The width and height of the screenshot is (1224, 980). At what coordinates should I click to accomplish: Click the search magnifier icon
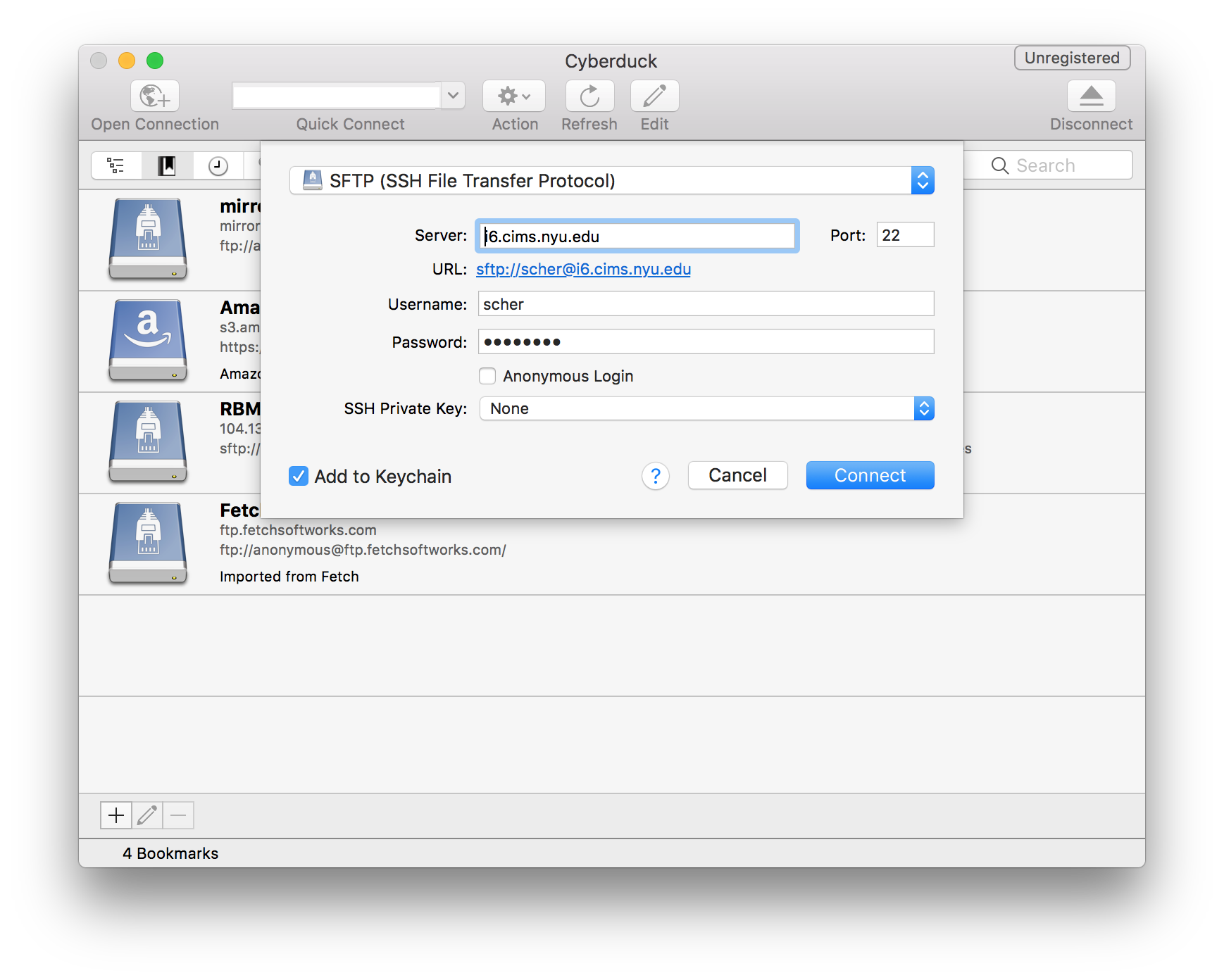(1000, 165)
